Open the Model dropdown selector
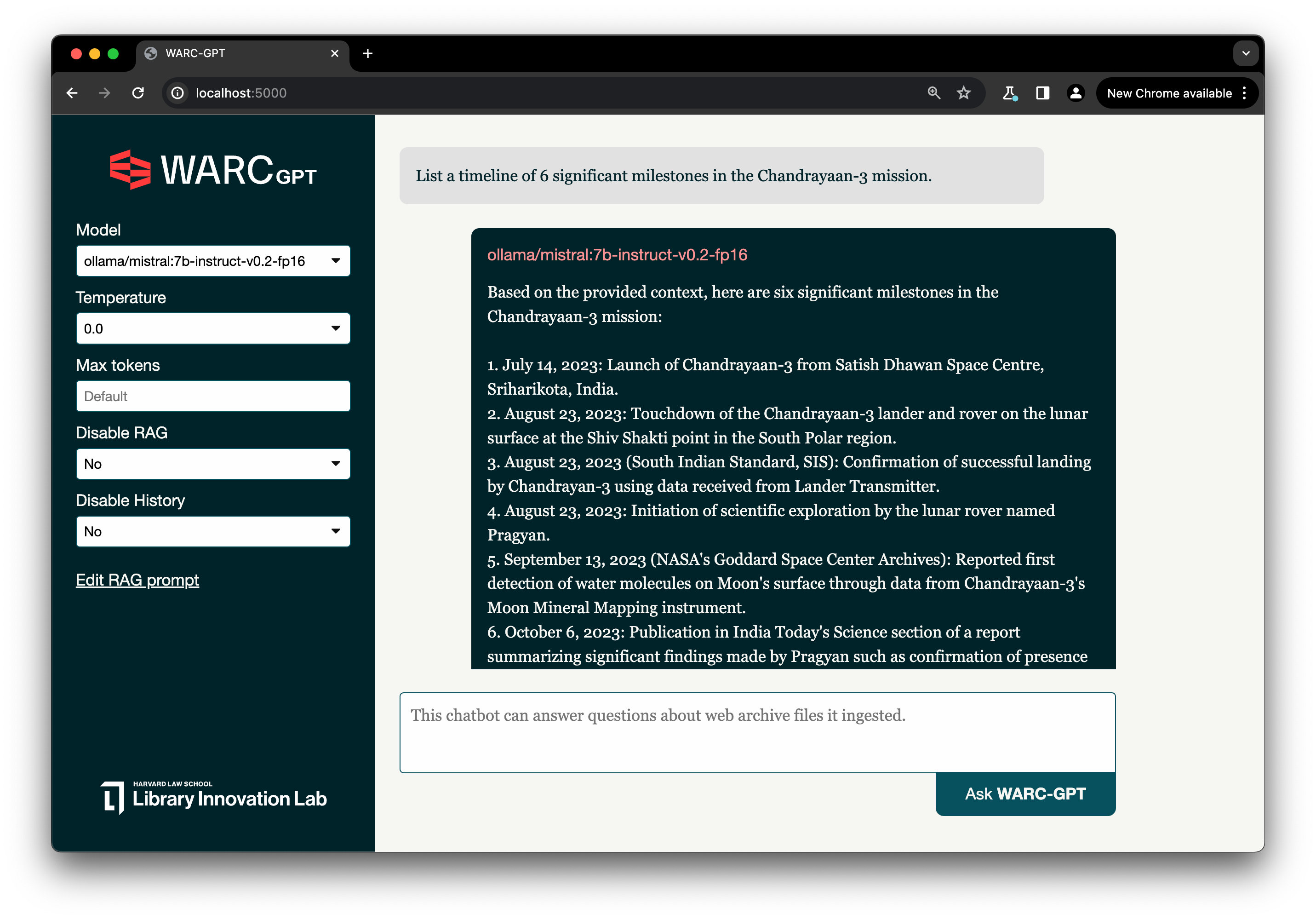Viewport: 1316px width, 920px height. point(213,260)
